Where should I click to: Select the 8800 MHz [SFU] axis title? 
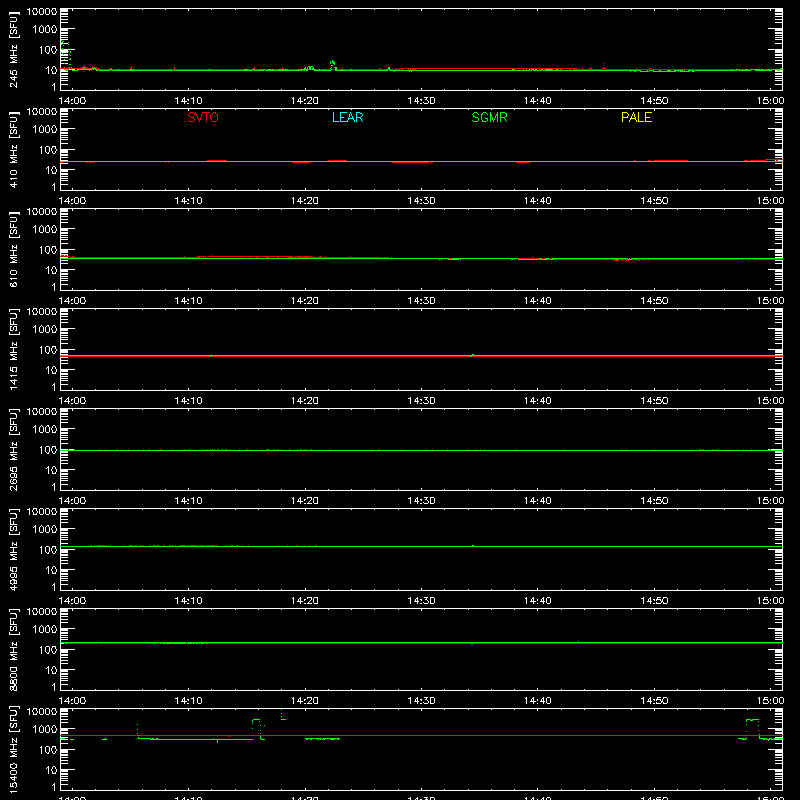pyautogui.click(x=13, y=649)
